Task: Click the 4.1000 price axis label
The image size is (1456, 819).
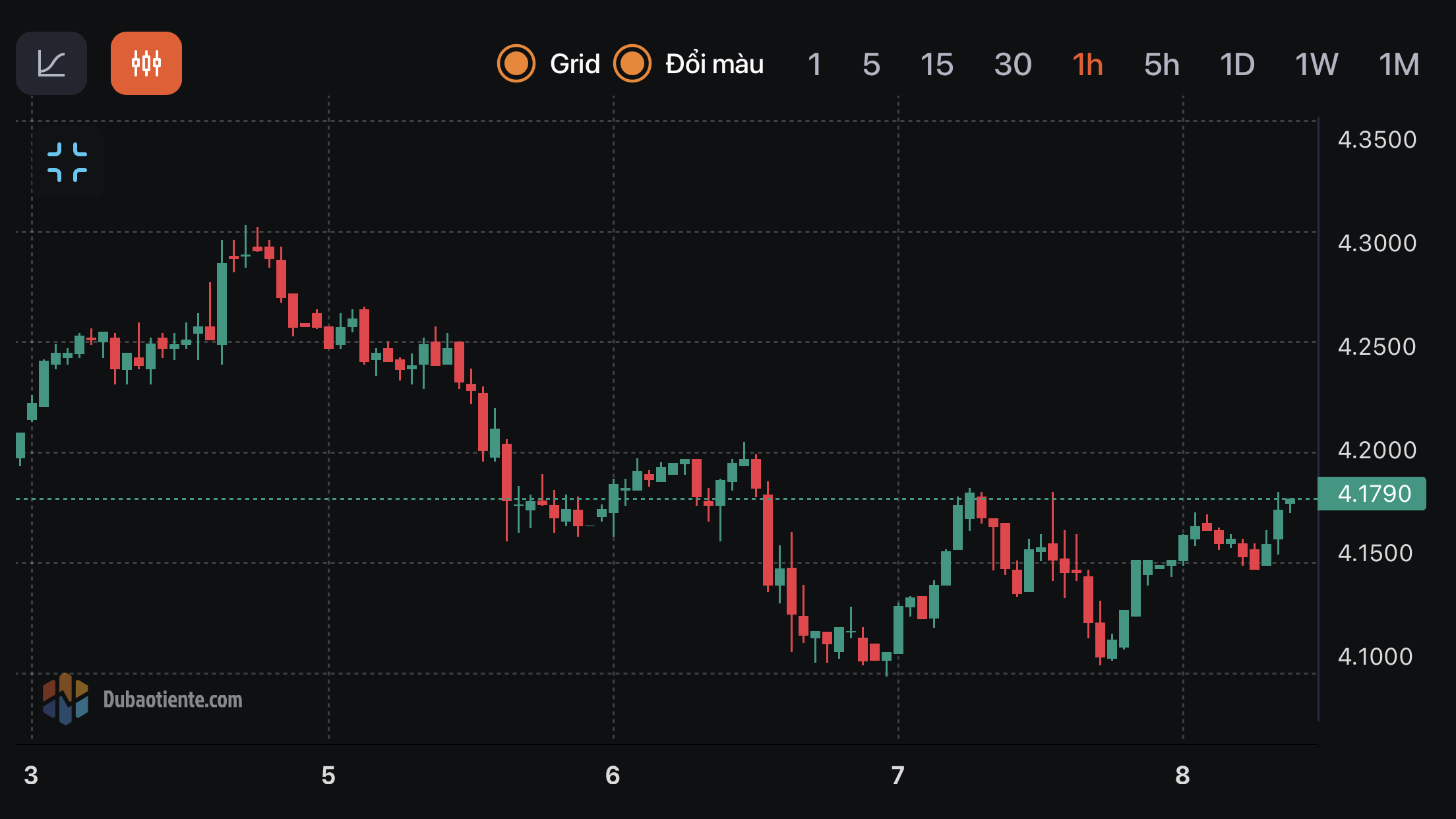Action: 1376,657
